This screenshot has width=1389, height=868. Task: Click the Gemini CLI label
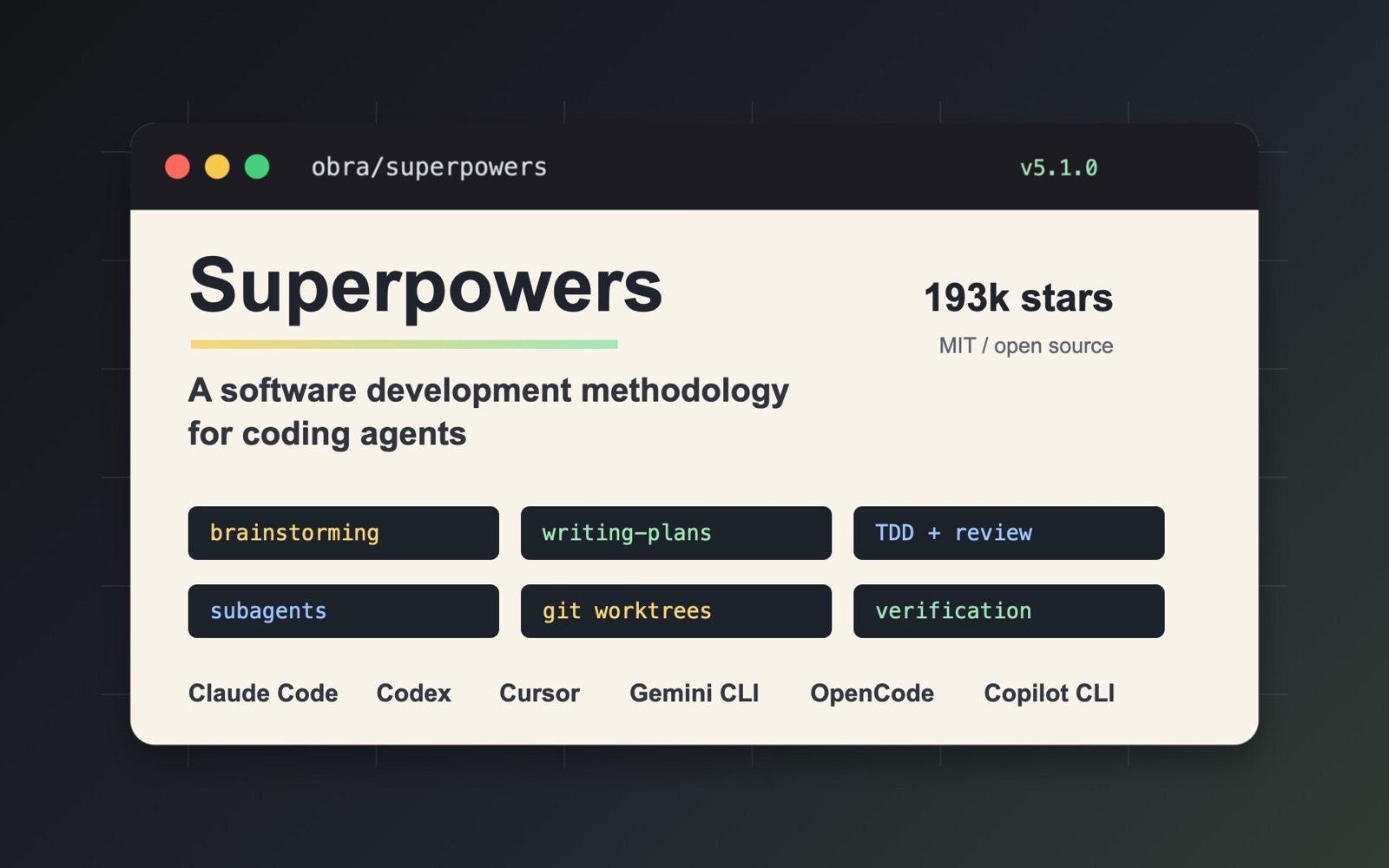pyautogui.click(x=694, y=693)
